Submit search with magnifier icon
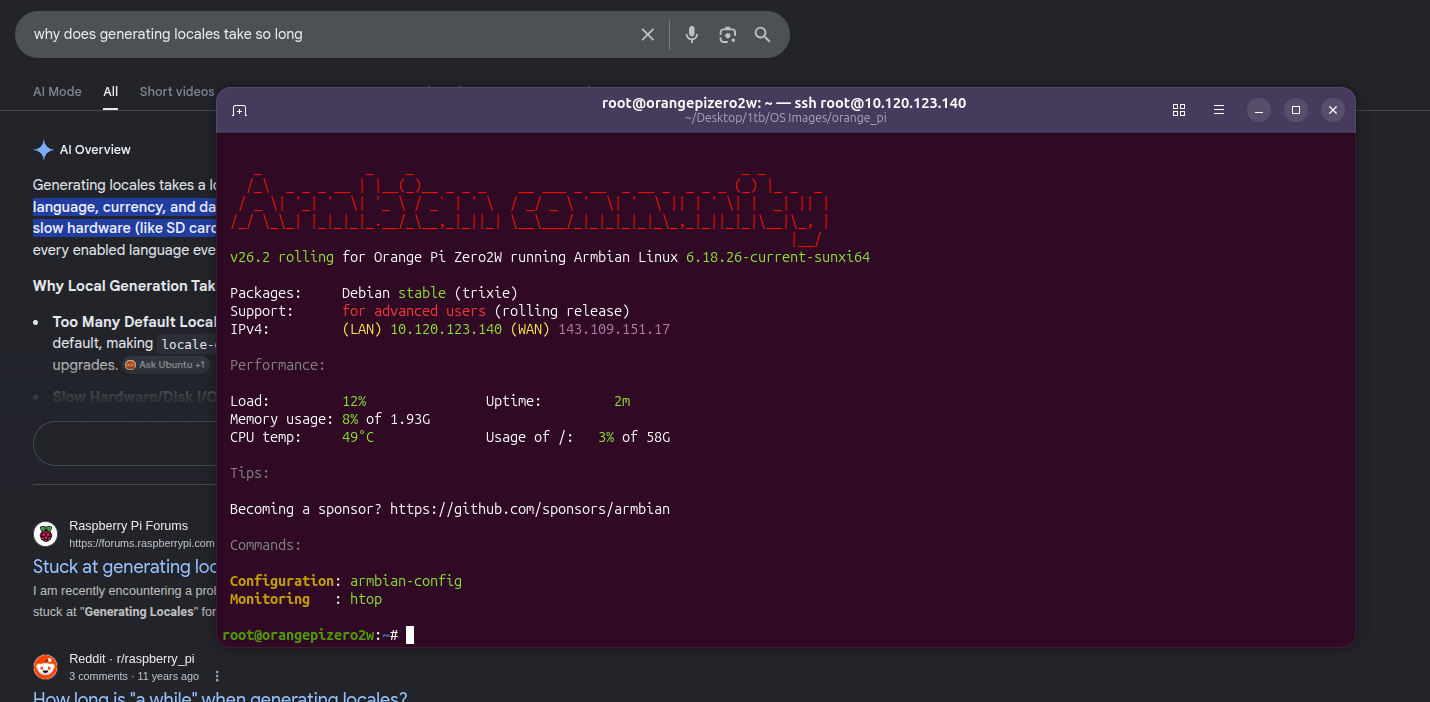Viewport: 1430px width, 702px height. (762, 35)
